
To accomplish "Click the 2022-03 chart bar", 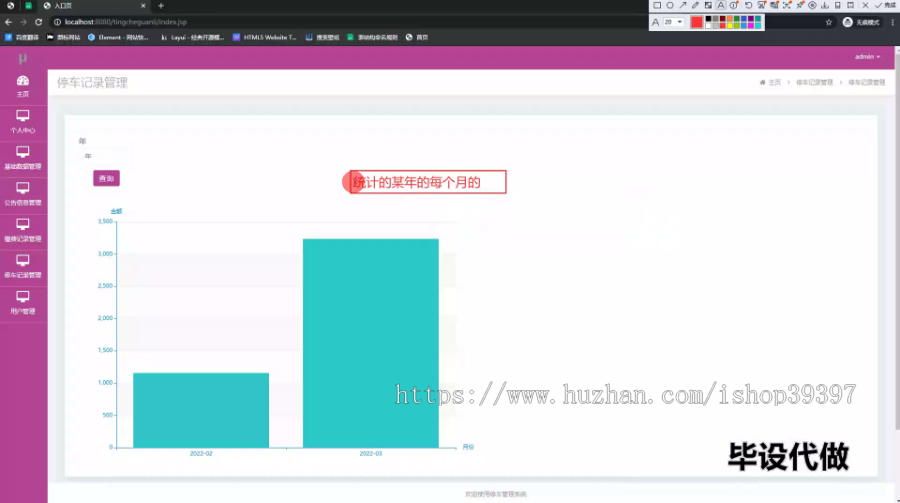I will tap(371, 343).
